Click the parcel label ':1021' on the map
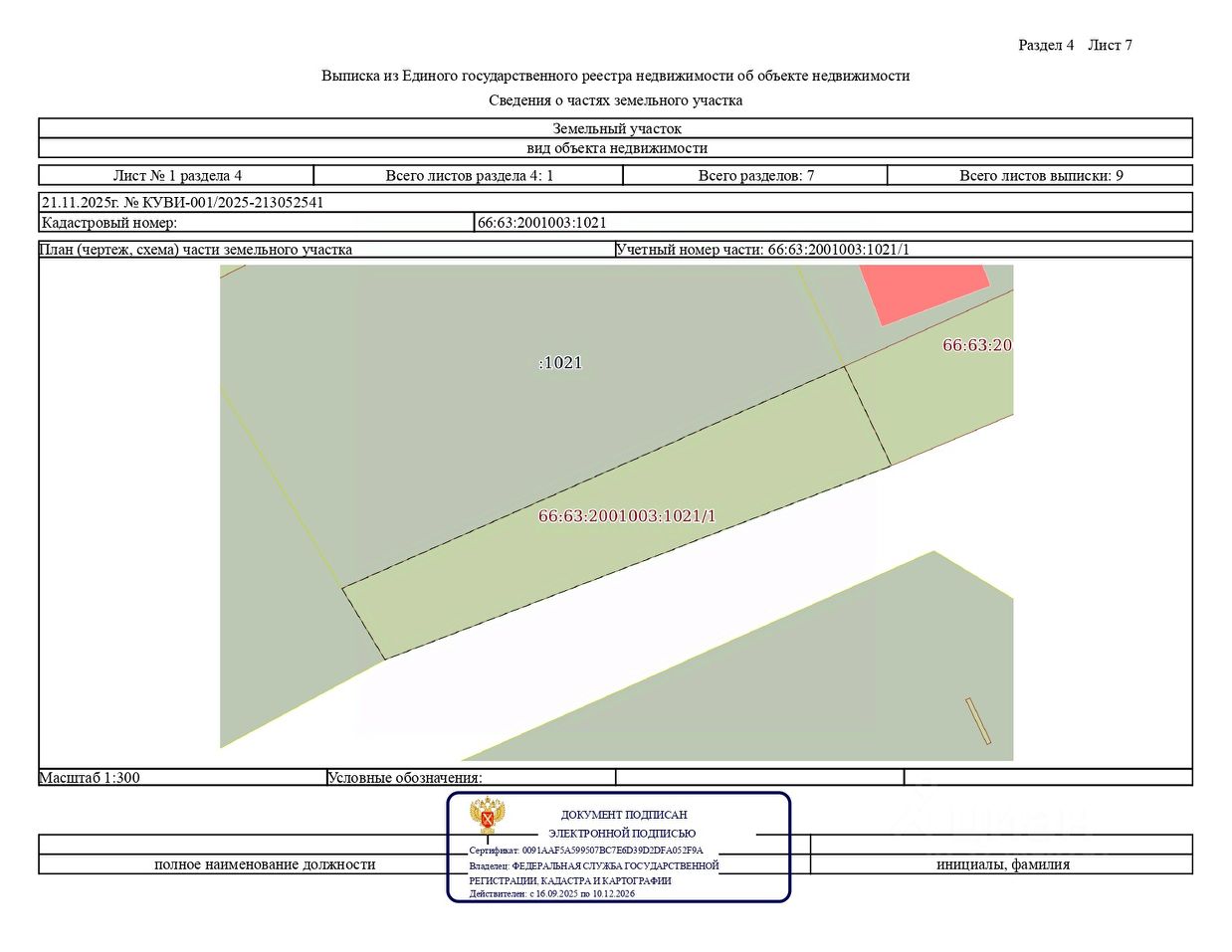1232x952 pixels. click(560, 363)
